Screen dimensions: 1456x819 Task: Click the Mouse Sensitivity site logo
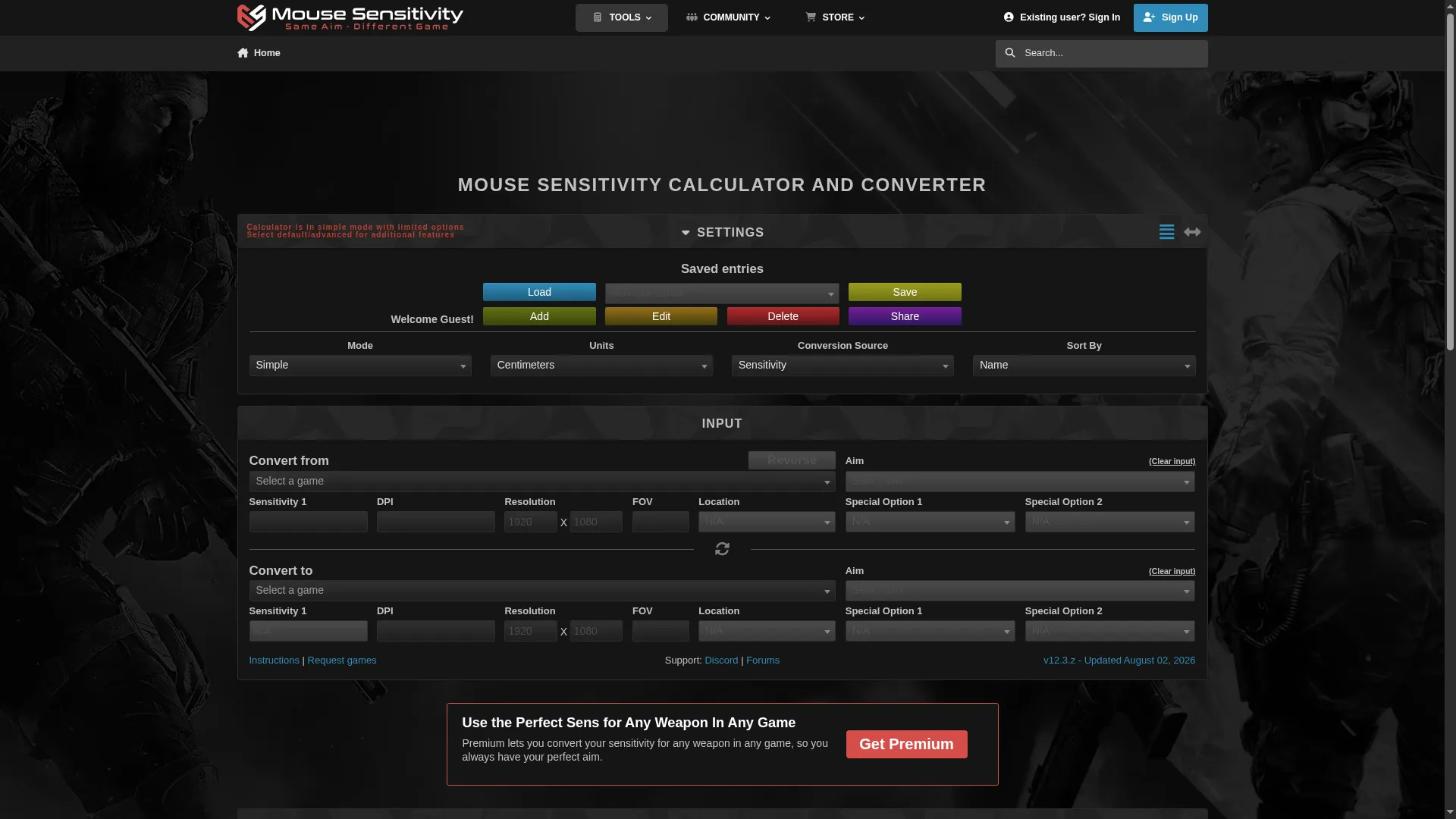pyautogui.click(x=350, y=17)
